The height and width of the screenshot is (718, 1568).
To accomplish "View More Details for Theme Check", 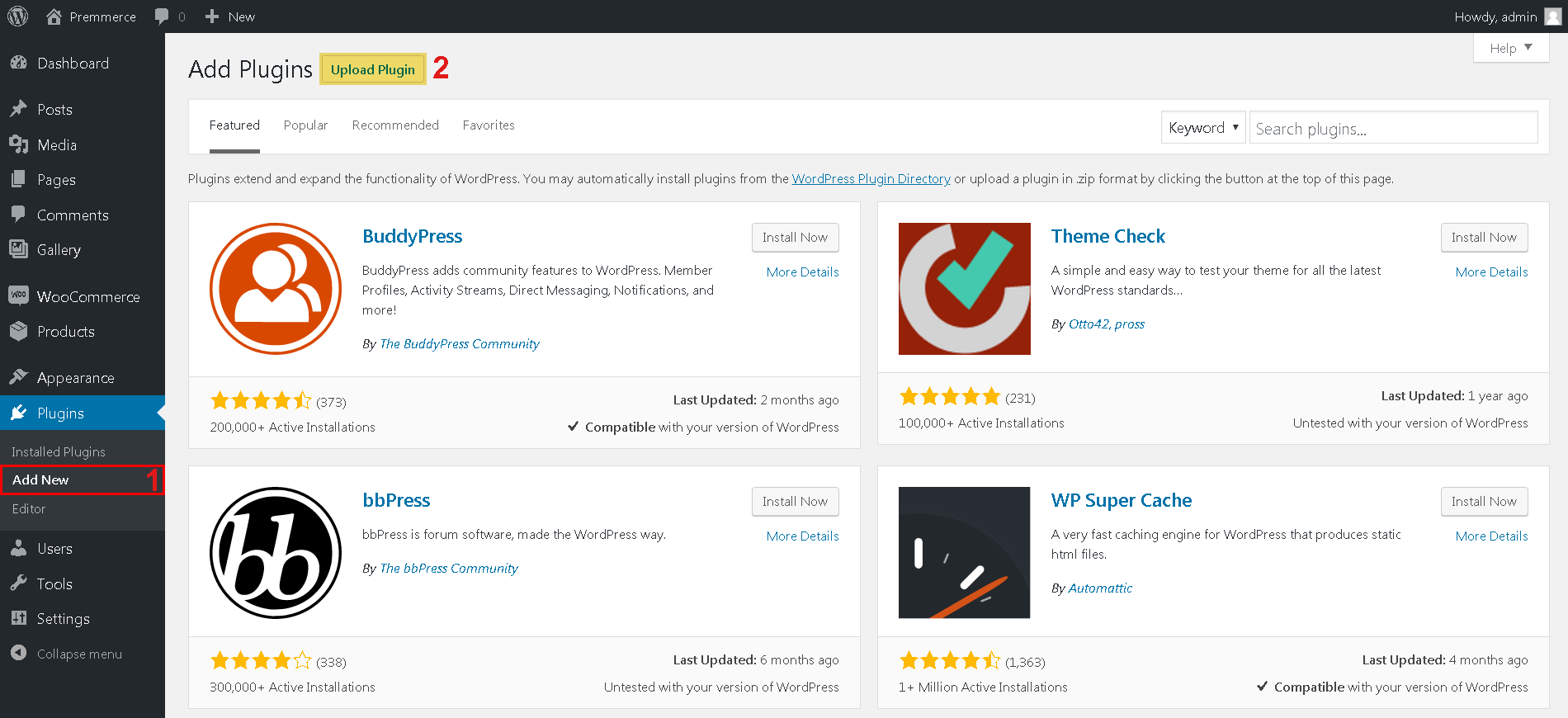I will click(x=1491, y=272).
